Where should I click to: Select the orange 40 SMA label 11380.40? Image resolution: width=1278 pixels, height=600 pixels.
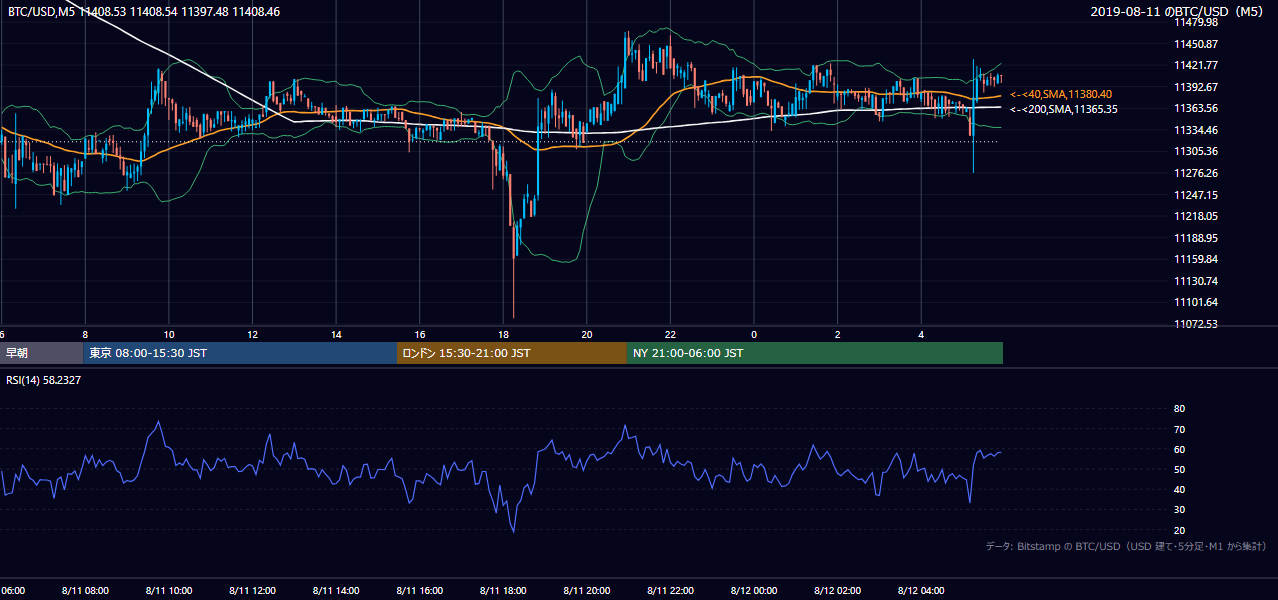(1060, 94)
